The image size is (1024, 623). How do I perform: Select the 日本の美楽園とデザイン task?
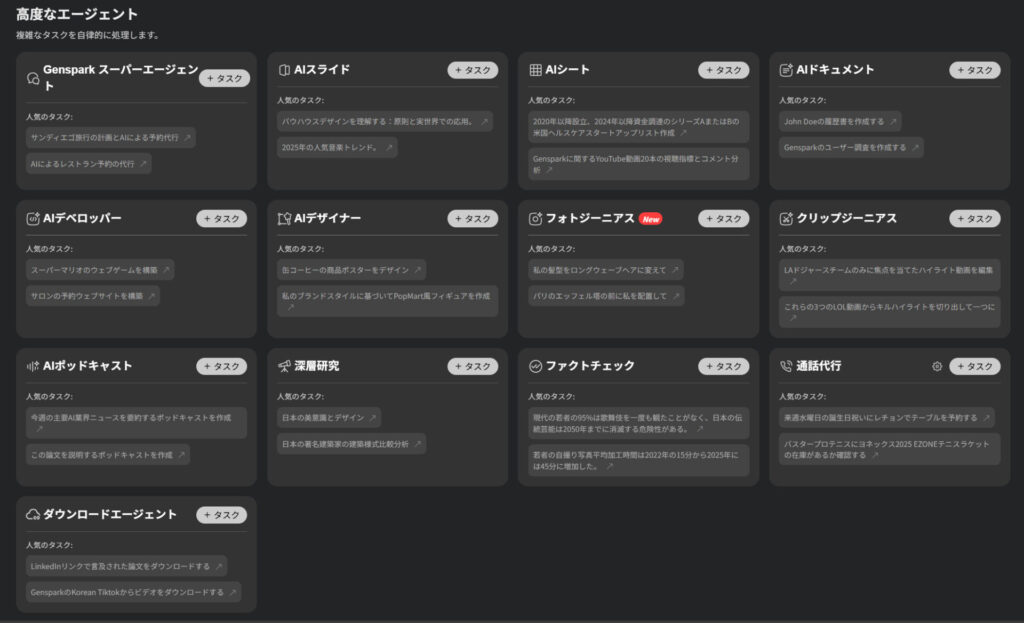coord(328,417)
